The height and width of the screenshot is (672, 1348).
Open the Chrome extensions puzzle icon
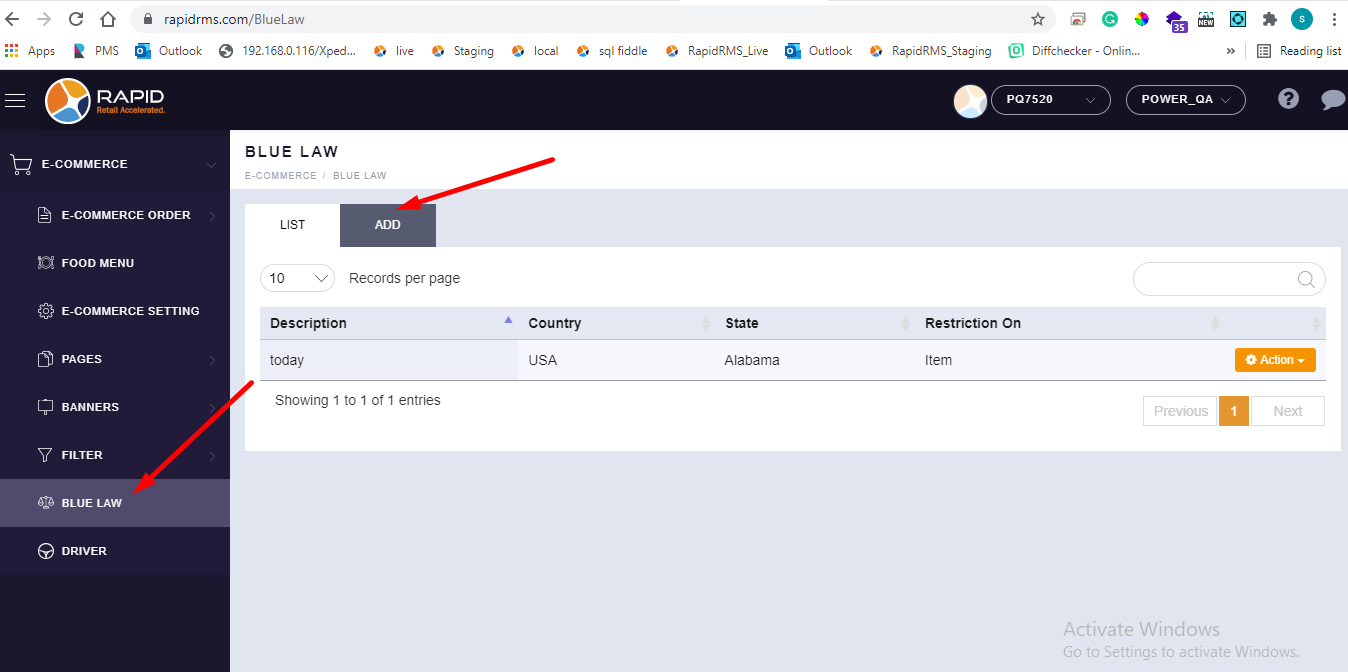pyautogui.click(x=1270, y=19)
